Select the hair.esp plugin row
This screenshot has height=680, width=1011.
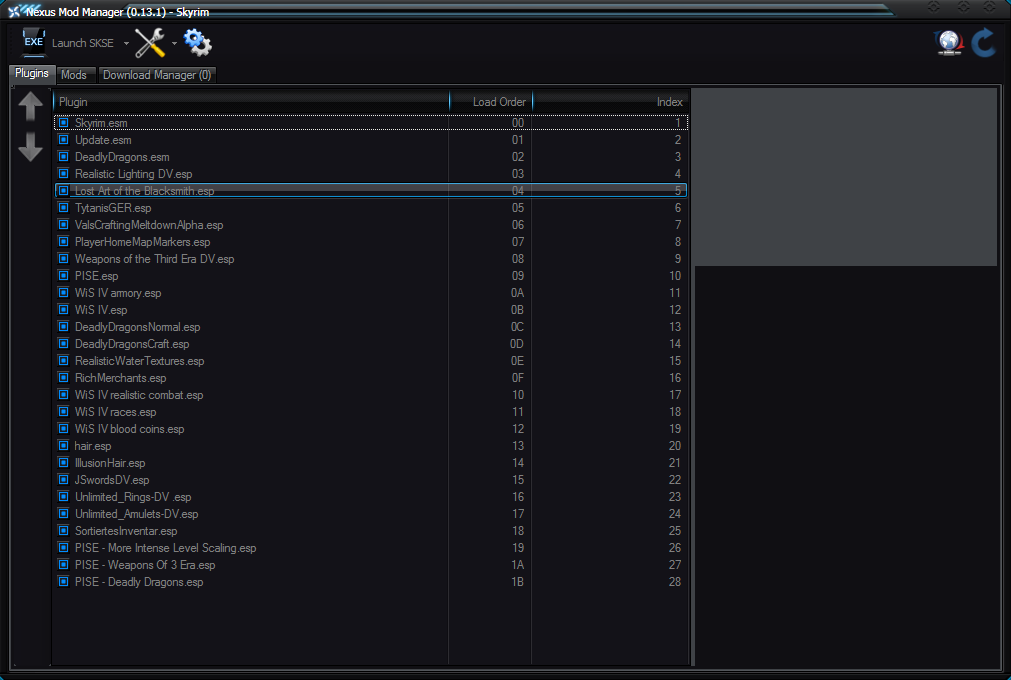pyautogui.click(x=93, y=446)
